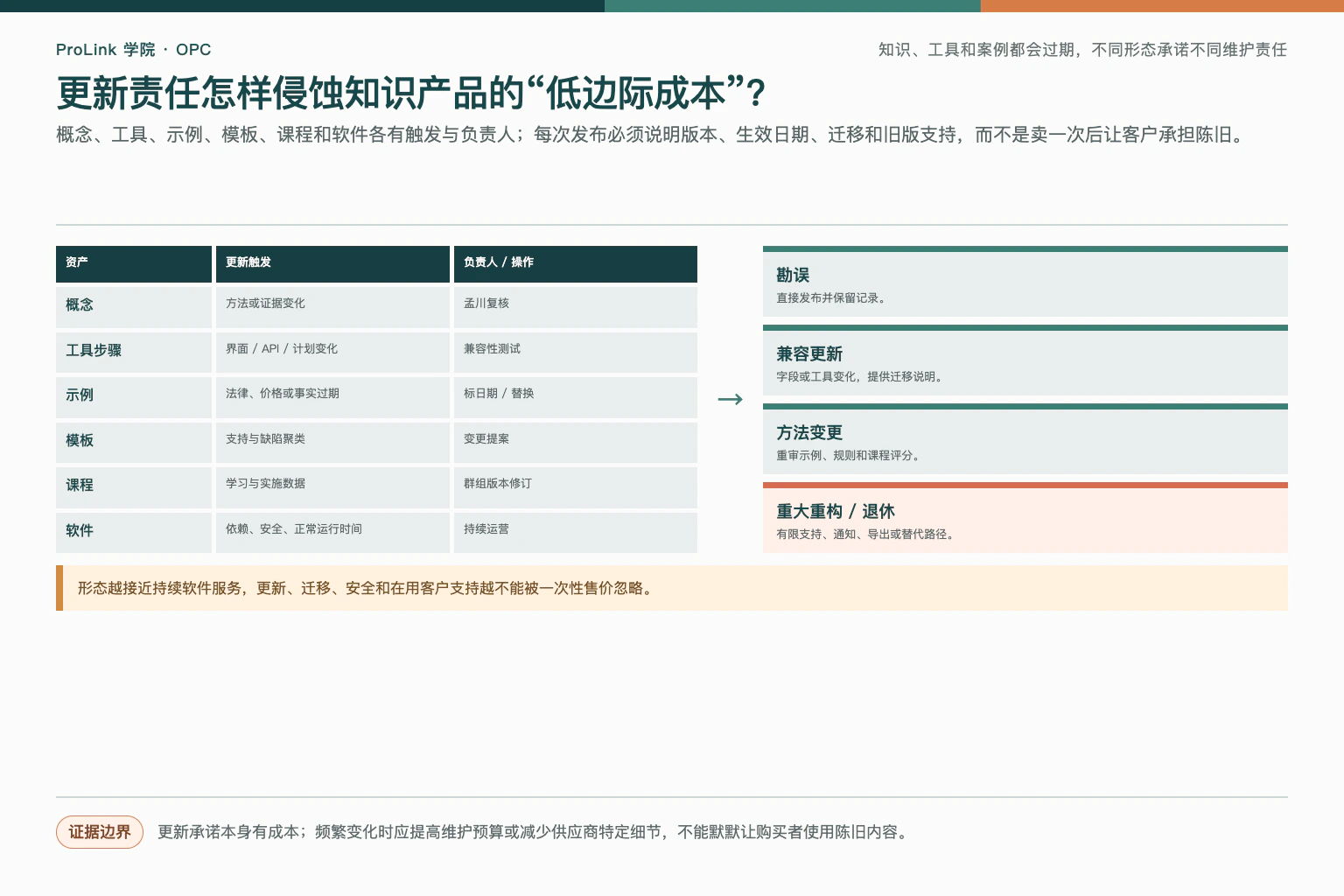
Task: Click the 证据边界 pill badge
Action: 100,832
